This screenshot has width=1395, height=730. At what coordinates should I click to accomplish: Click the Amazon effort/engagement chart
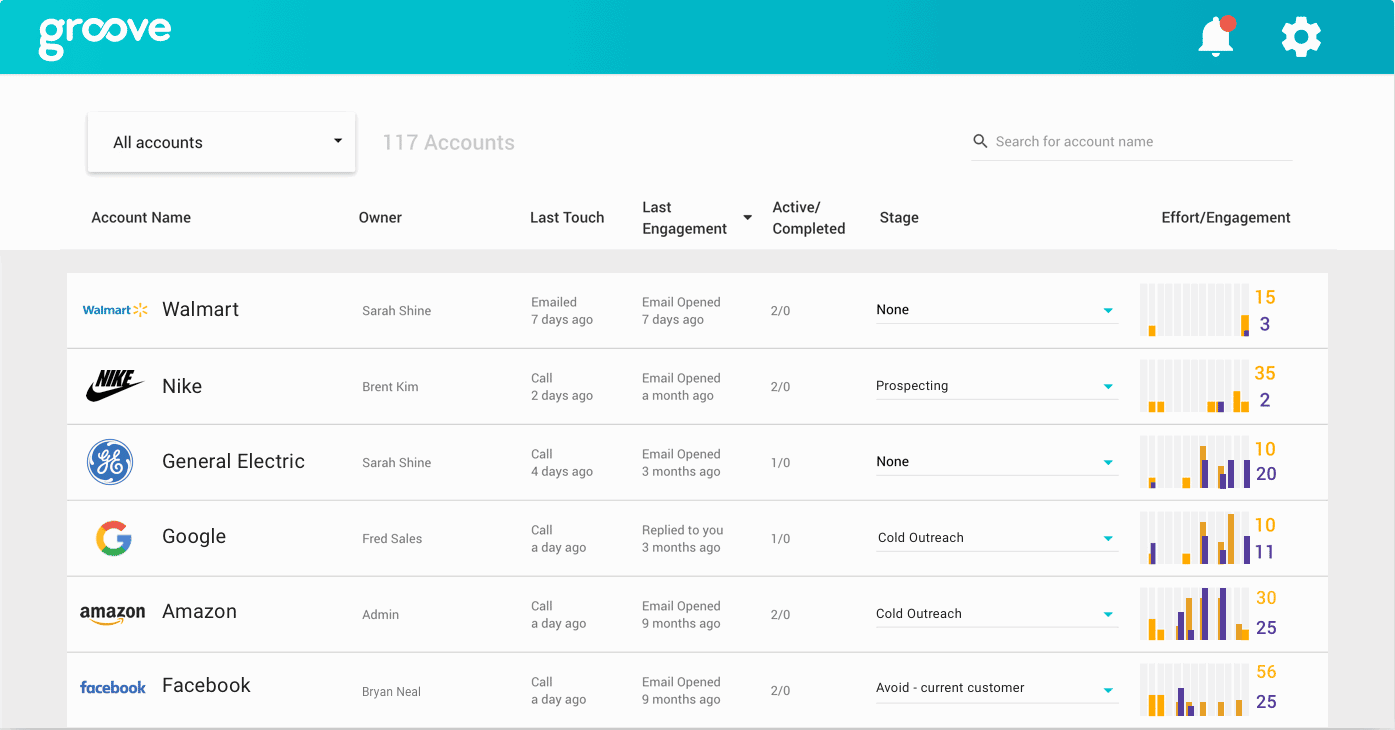pos(1195,614)
